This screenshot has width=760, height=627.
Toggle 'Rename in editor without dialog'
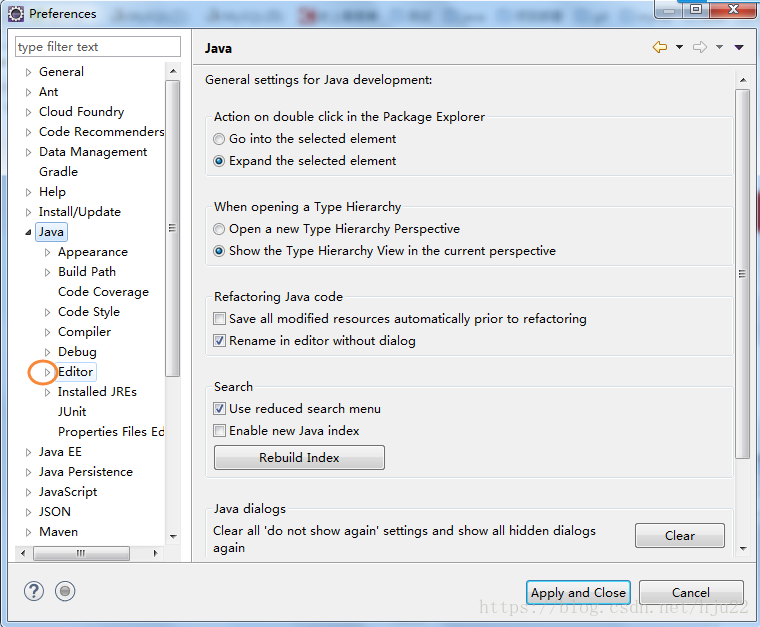pos(220,341)
